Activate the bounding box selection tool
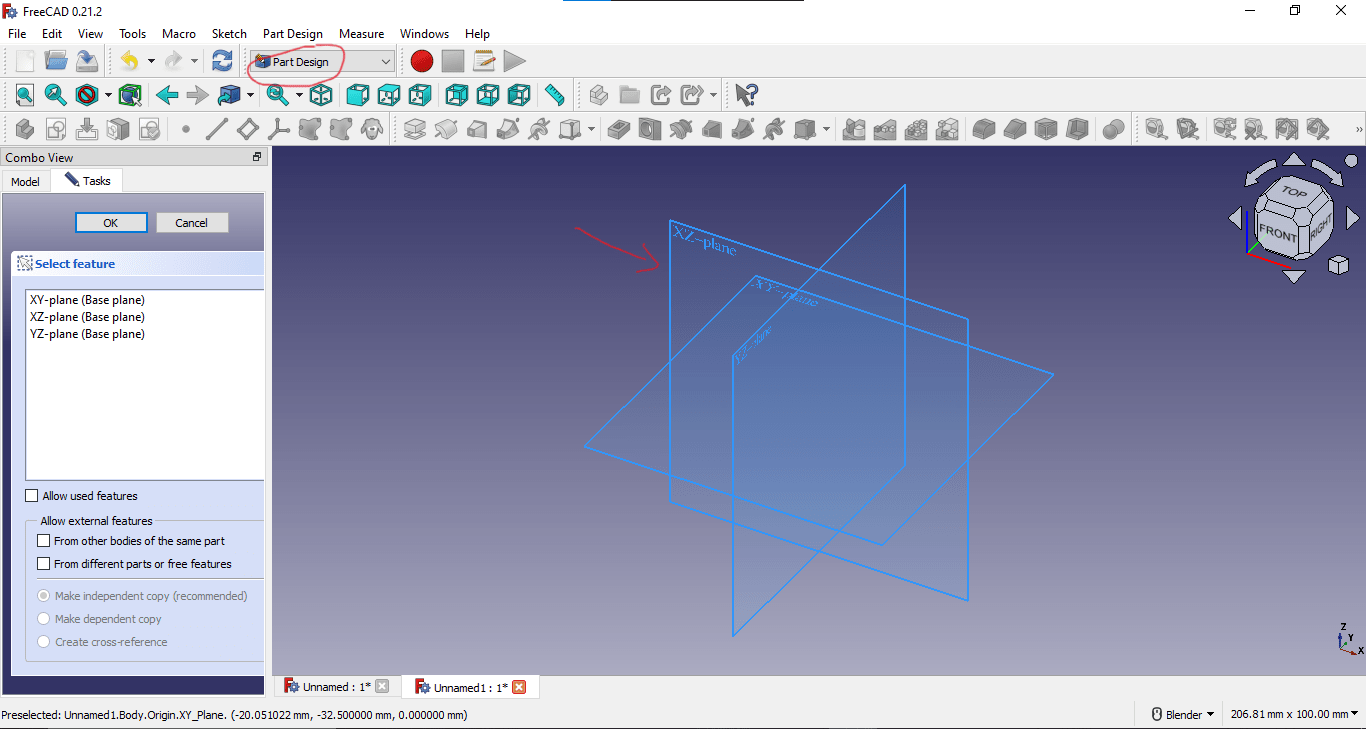The image size is (1366, 729). click(130, 95)
